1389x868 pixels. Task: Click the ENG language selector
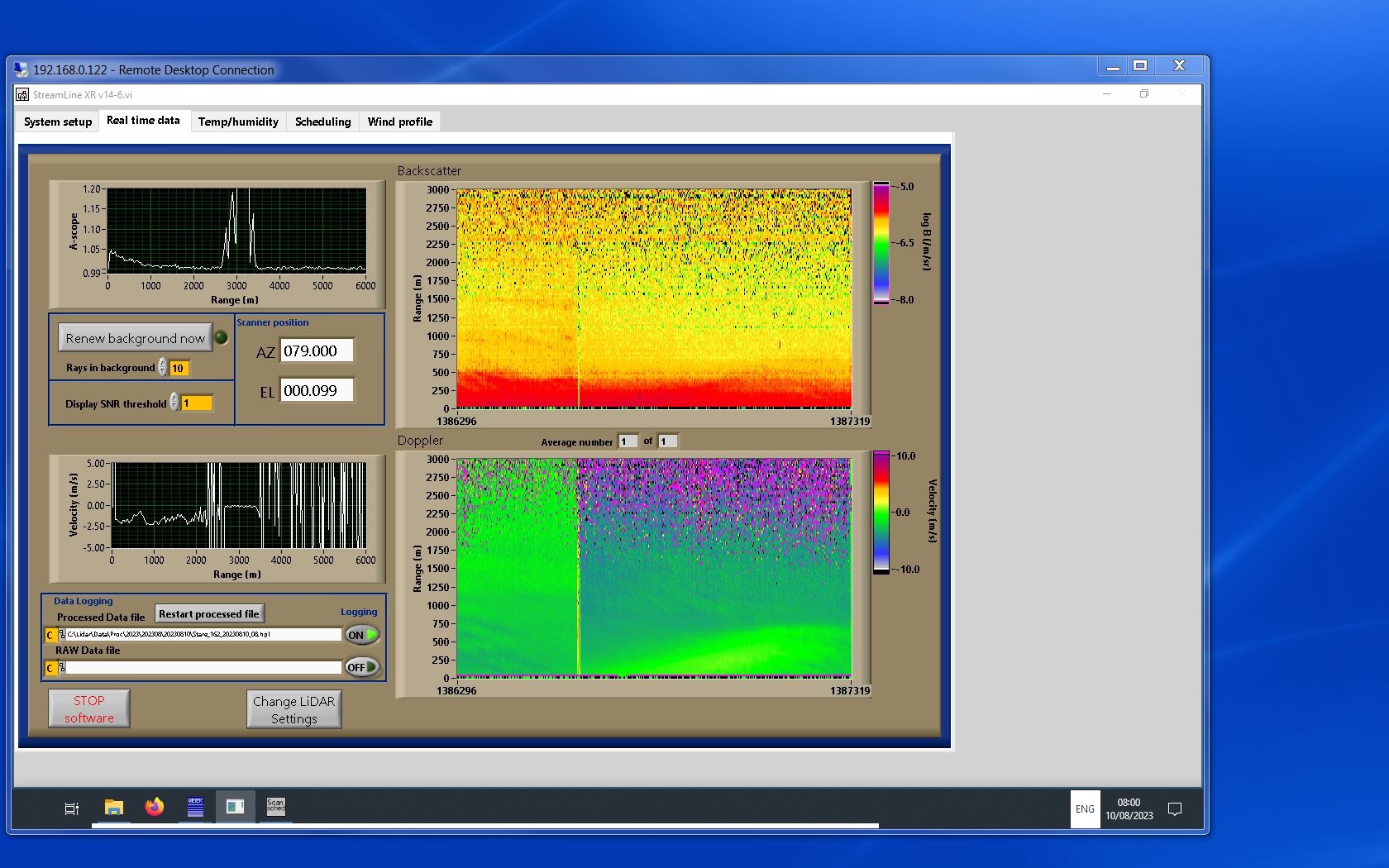click(x=1085, y=809)
